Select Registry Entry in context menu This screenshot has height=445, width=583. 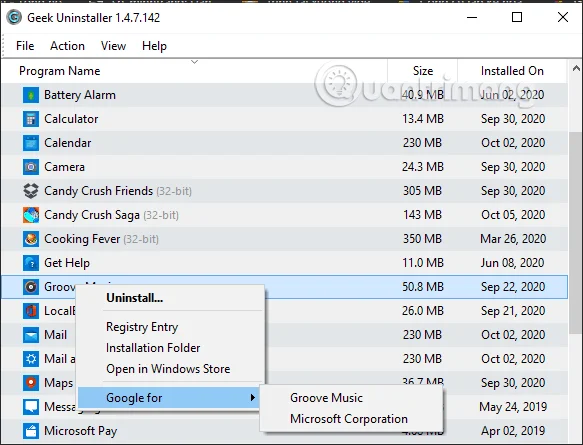click(x=142, y=327)
